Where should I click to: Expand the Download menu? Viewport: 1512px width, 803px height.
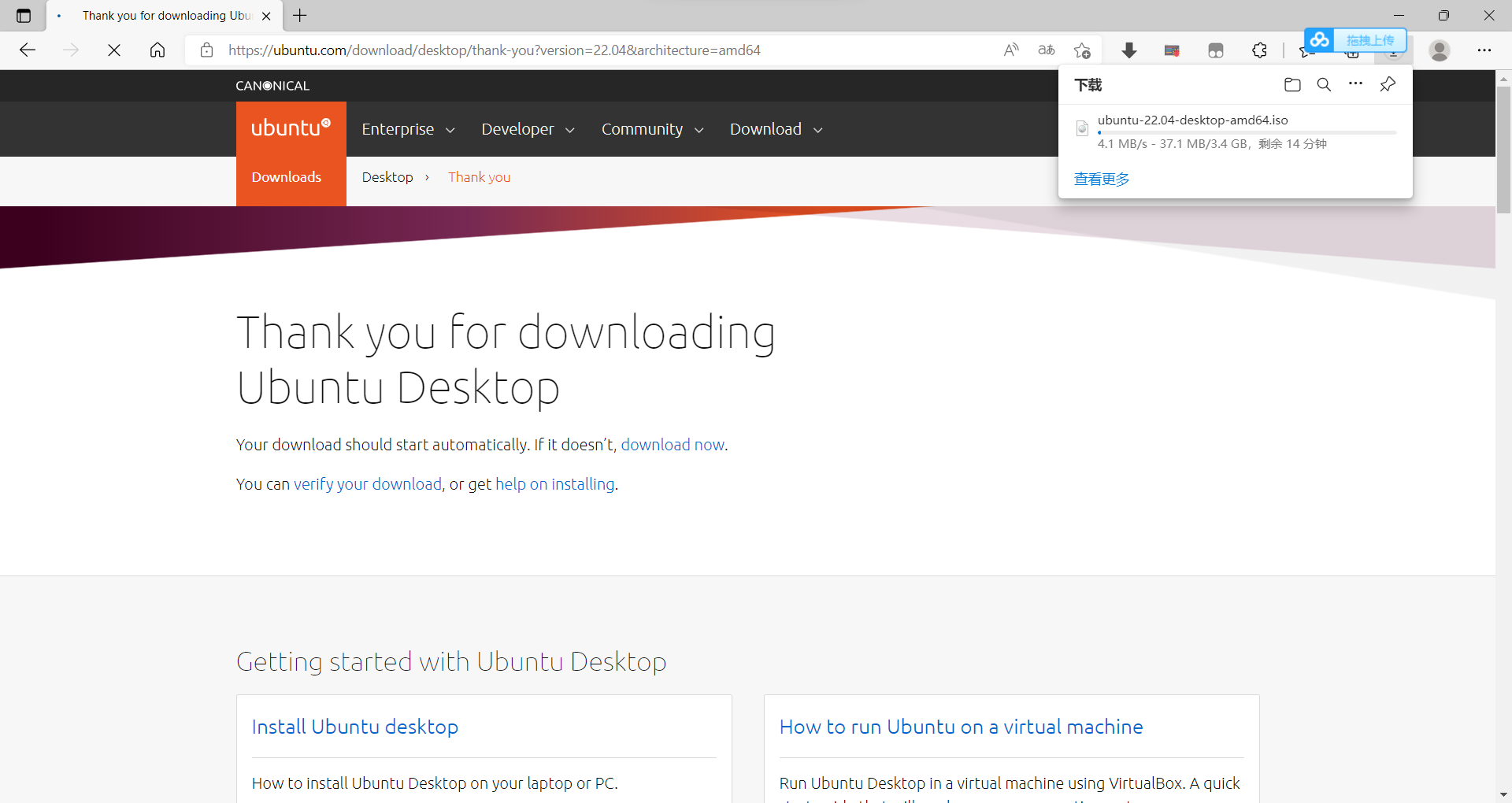click(776, 129)
